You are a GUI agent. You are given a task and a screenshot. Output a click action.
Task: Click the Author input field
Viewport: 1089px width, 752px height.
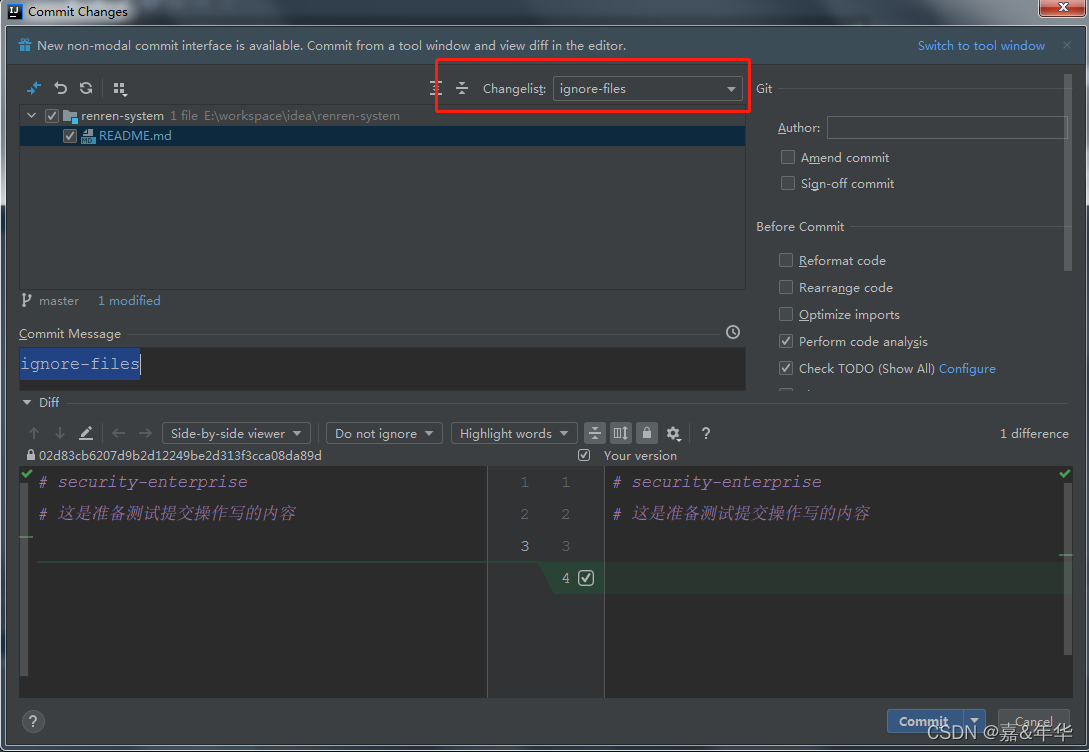coord(947,127)
